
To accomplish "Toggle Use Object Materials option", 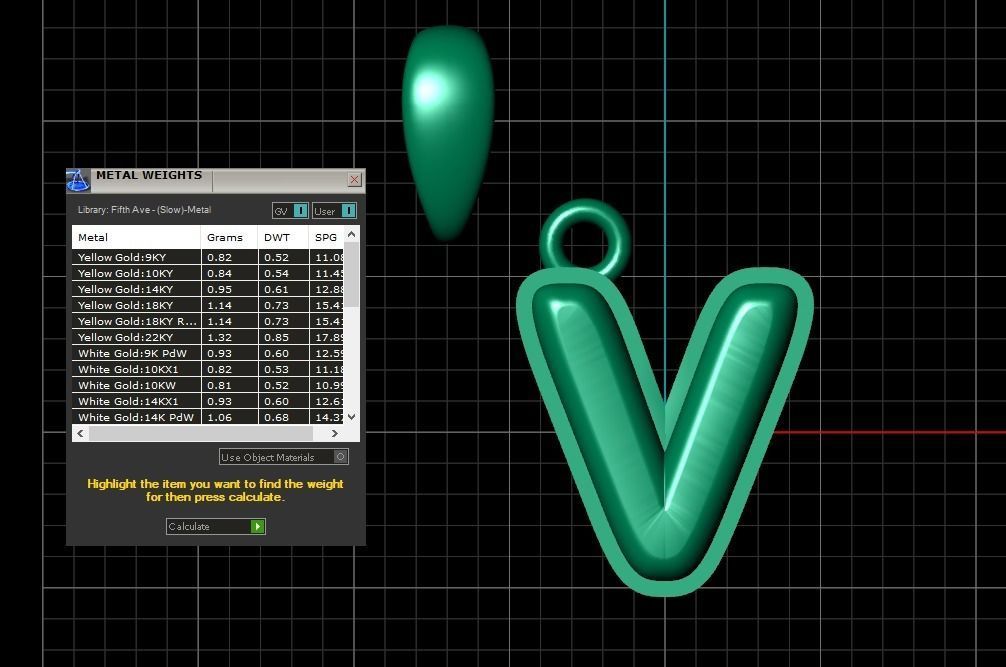I will (284, 457).
